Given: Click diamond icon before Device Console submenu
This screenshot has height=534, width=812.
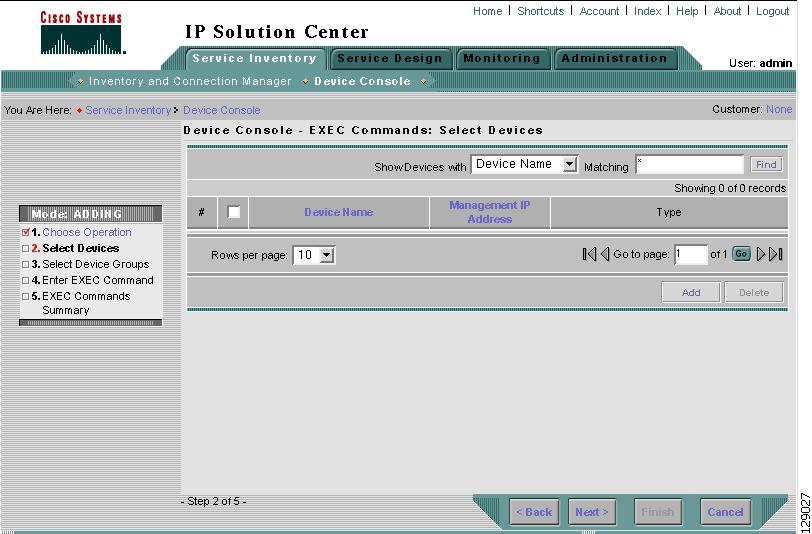Looking at the screenshot, I should pyautogui.click(x=305, y=81).
